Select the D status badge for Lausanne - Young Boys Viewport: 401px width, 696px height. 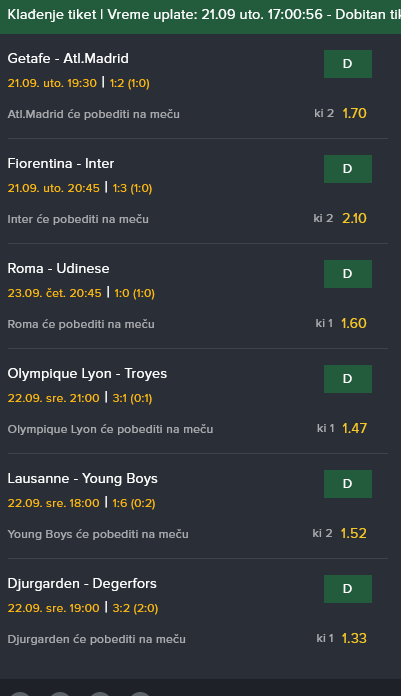pyautogui.click(x=348, y=484)
